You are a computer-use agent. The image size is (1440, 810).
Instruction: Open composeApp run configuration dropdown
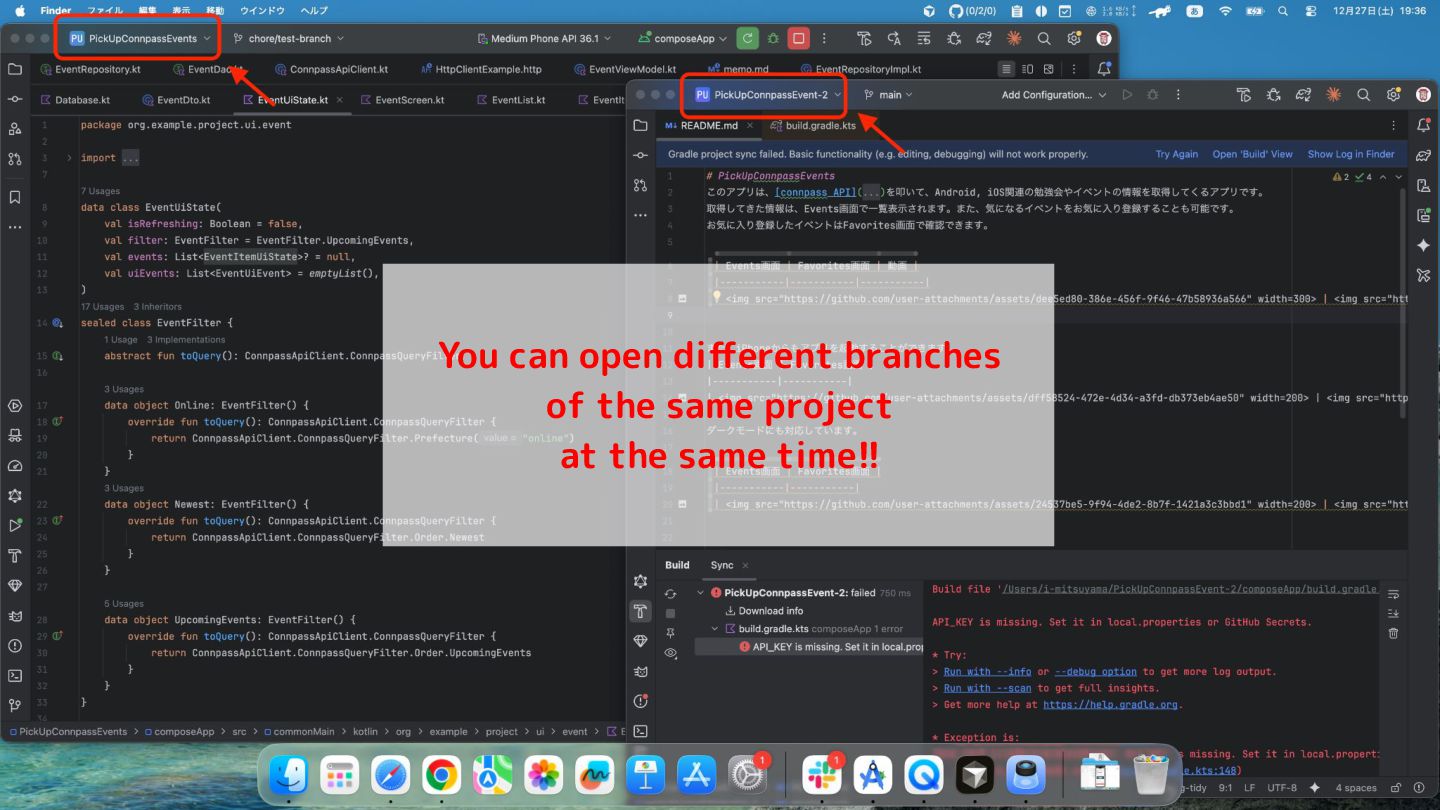[684, 38]
